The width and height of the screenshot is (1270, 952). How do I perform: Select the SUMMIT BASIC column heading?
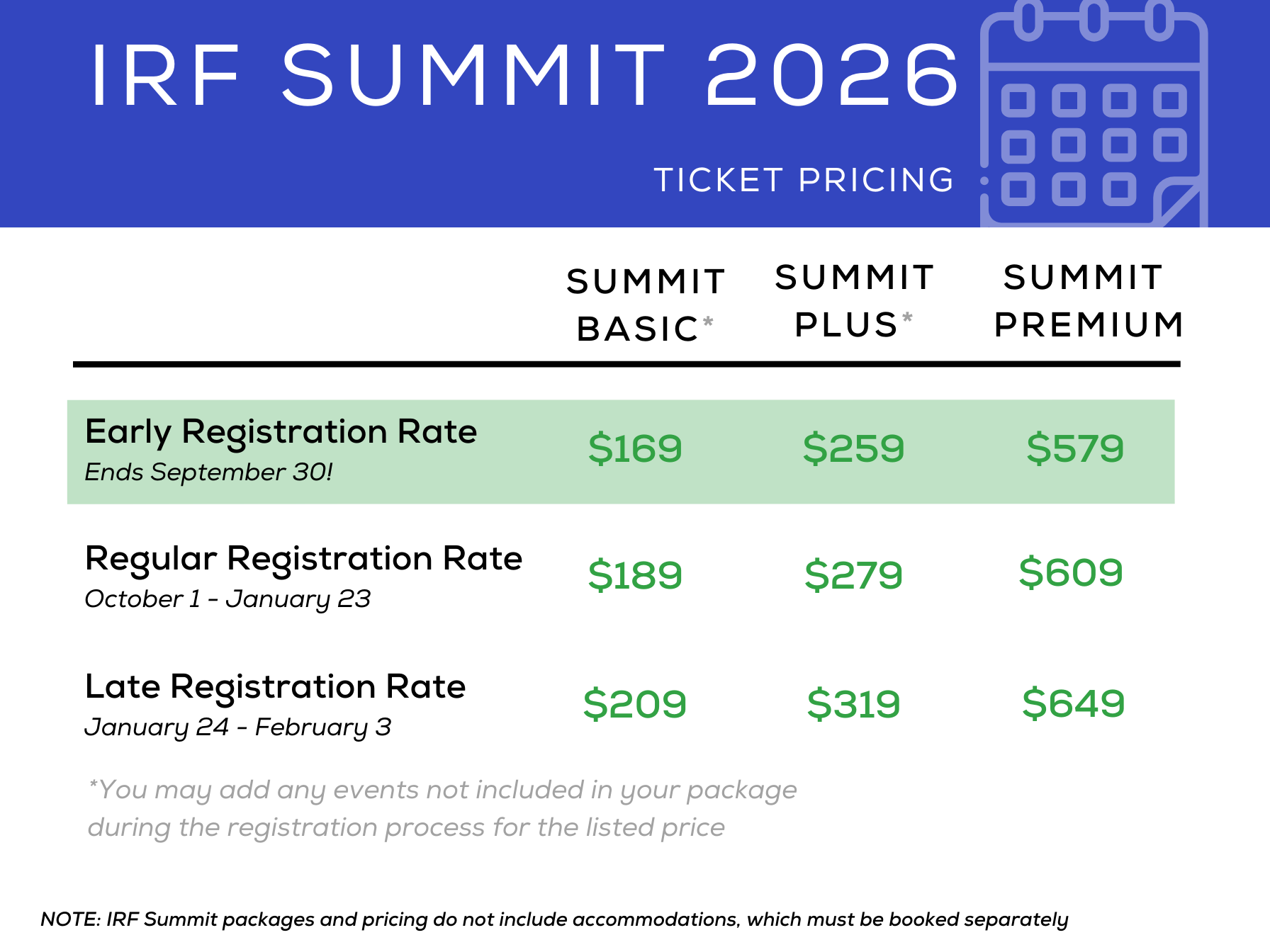pyautogui.click(x=646, y=305)
